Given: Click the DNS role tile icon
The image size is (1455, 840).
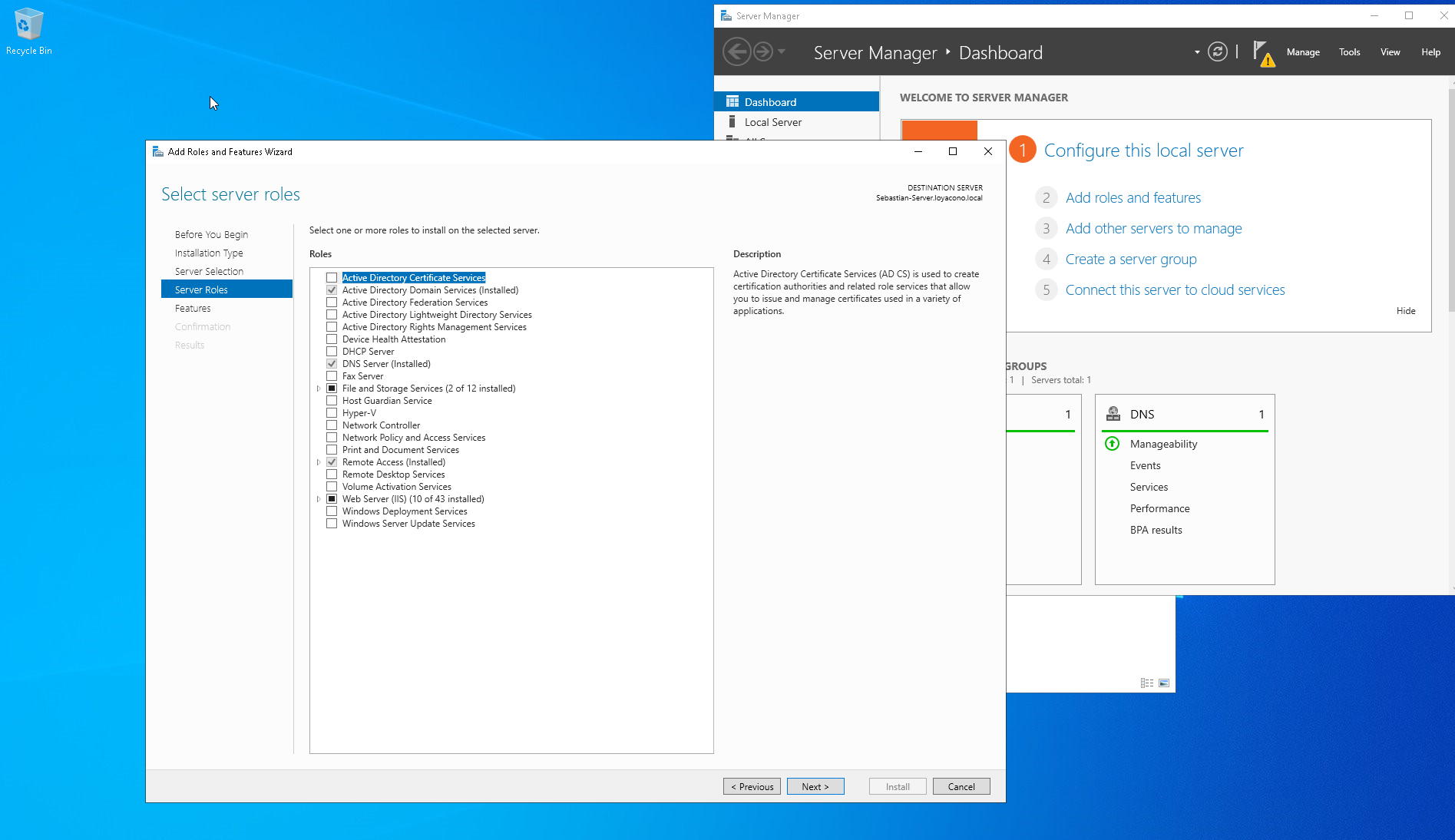Looking at the screenshot, I should point(1113,414).
